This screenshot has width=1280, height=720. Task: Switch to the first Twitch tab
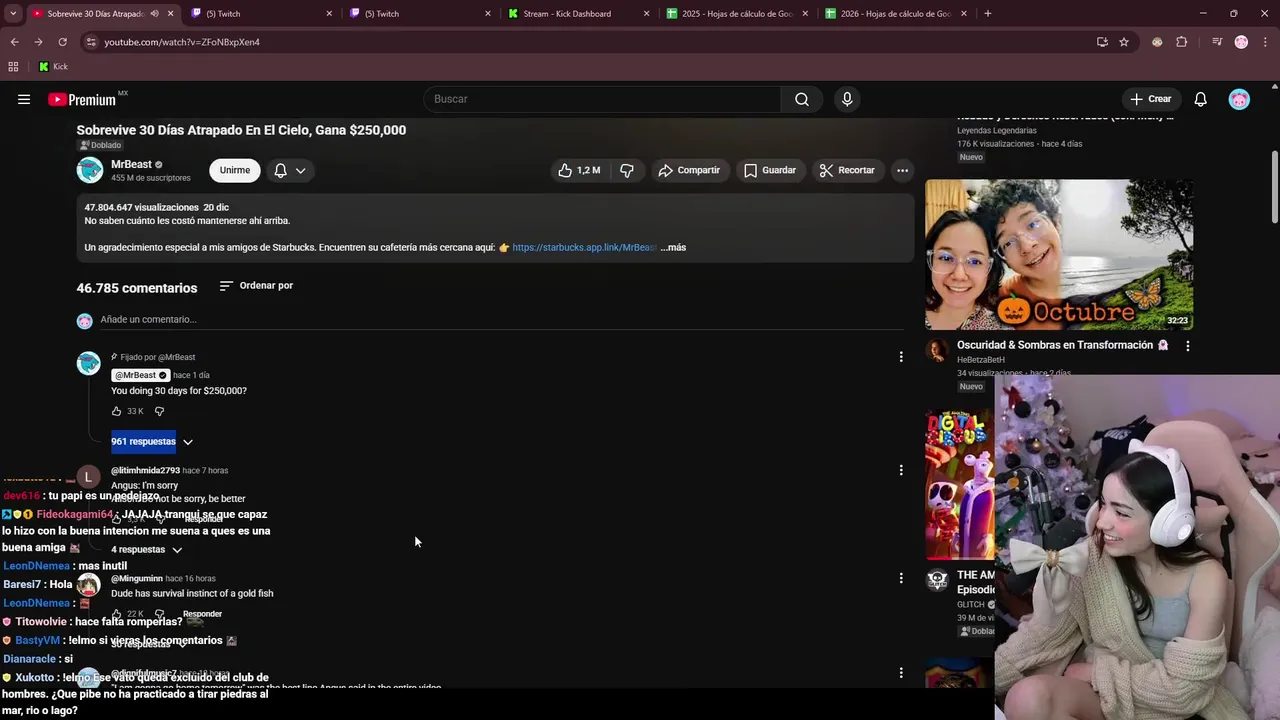pos(260,14)
